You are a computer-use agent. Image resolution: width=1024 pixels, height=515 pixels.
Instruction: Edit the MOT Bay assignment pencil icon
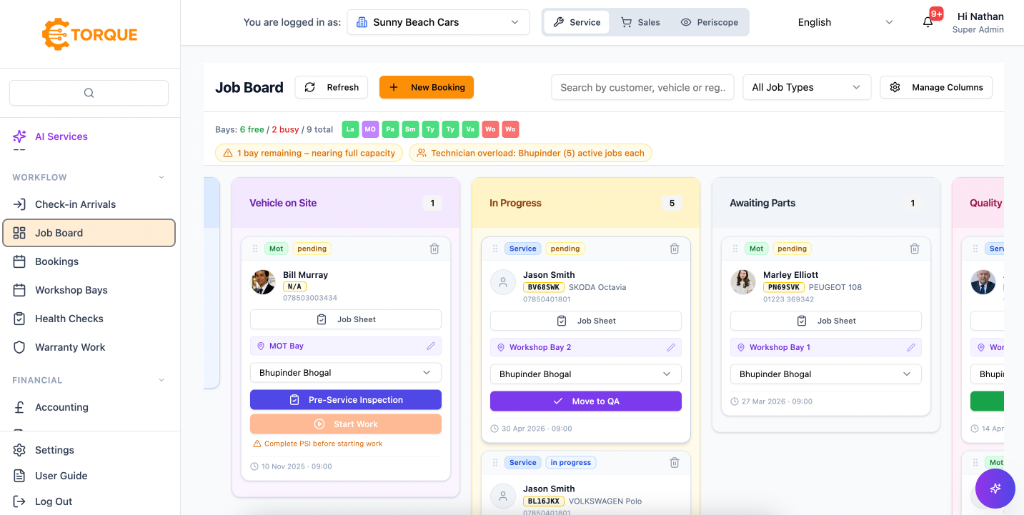431,346
